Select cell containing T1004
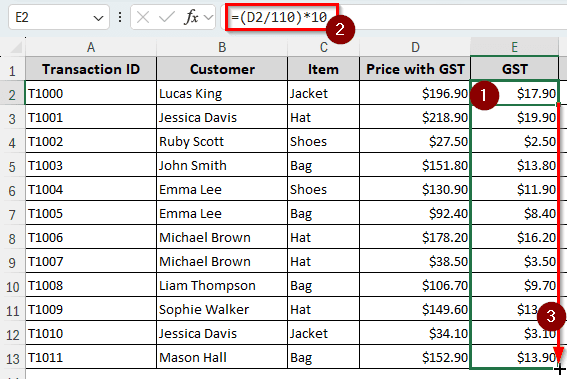 [91, 189]
